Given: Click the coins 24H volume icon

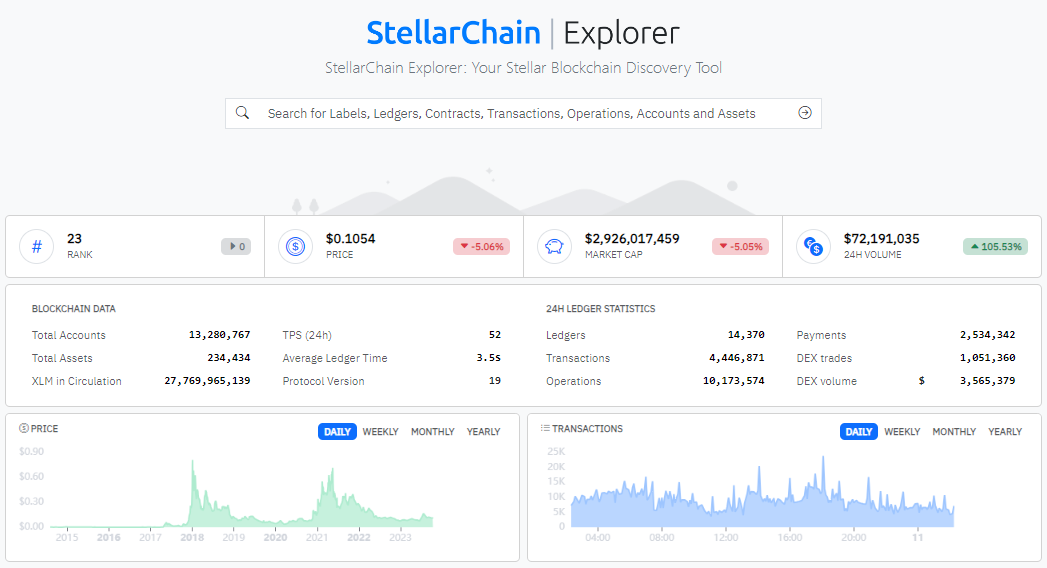Looking at the screenshot, I should (x=813, y=246).
